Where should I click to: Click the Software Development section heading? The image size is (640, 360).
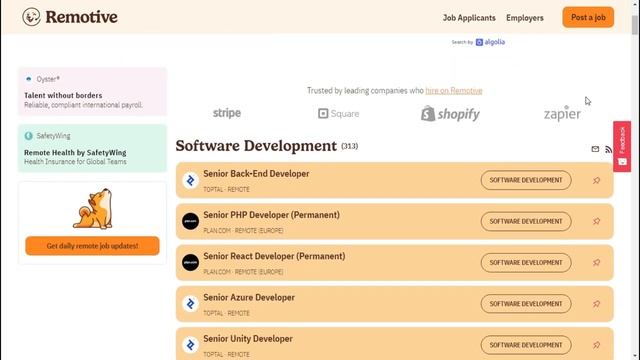pyautogui.click(x=256, y=146)
